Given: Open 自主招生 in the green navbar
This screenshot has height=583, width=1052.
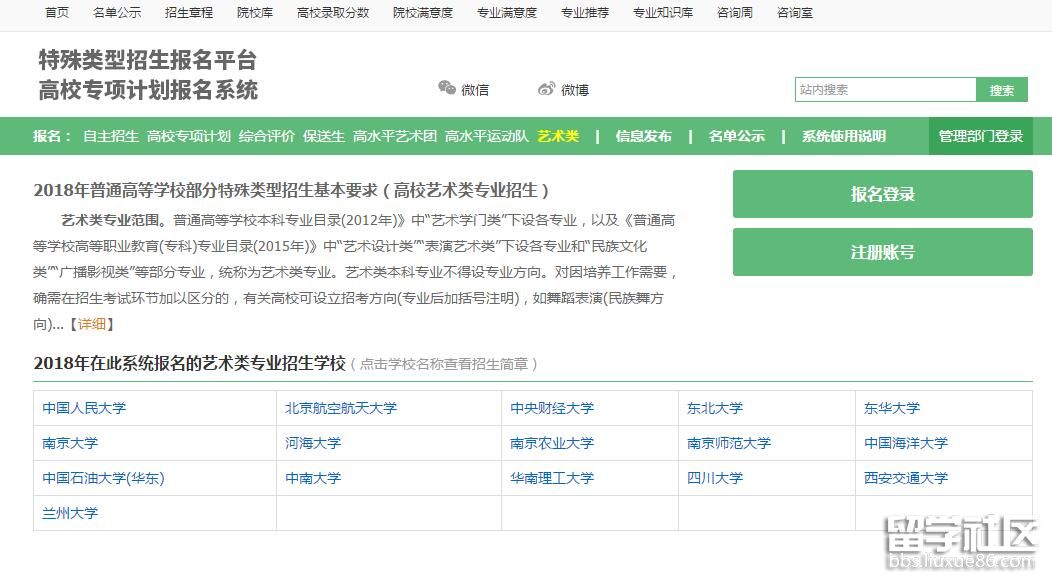Looking at the screenshot, I should click(110, 136).
